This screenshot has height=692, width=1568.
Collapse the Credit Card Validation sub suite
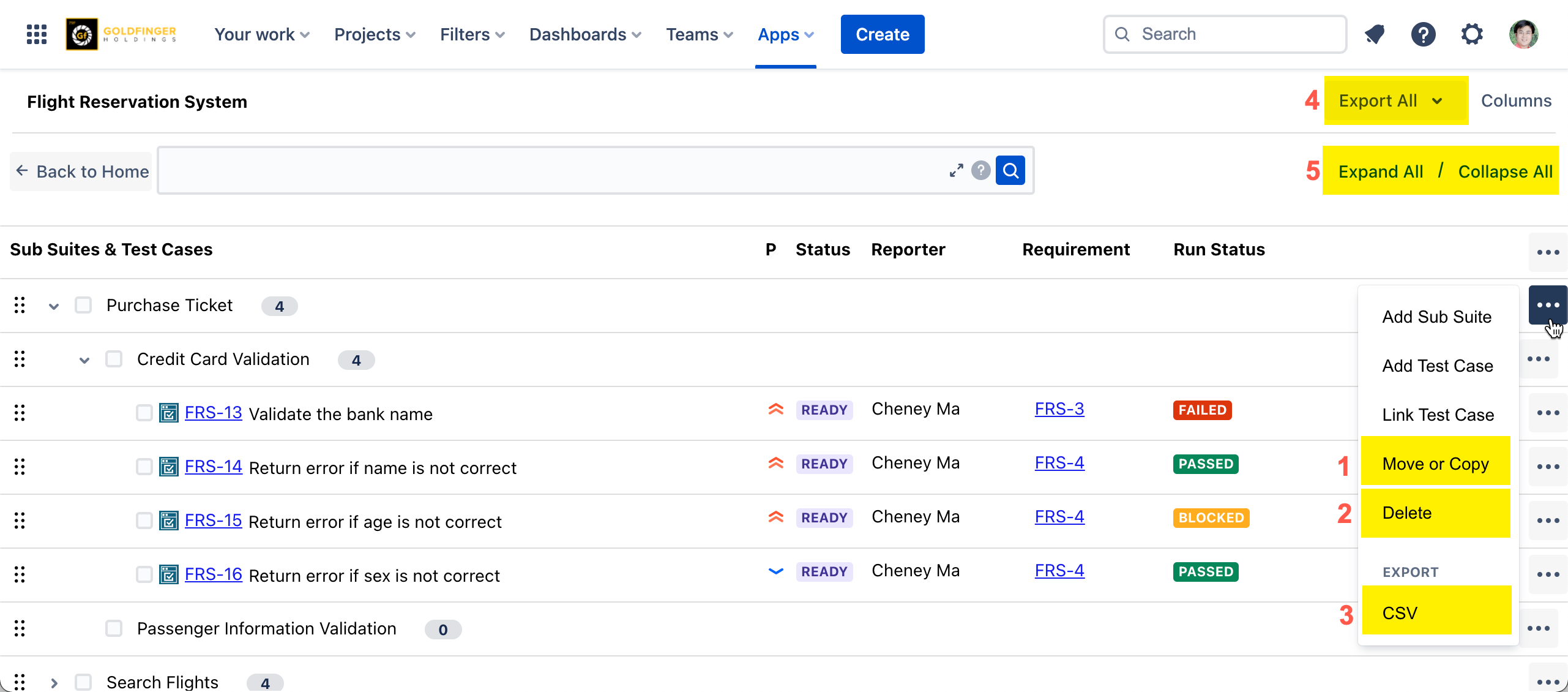point(84,360)
